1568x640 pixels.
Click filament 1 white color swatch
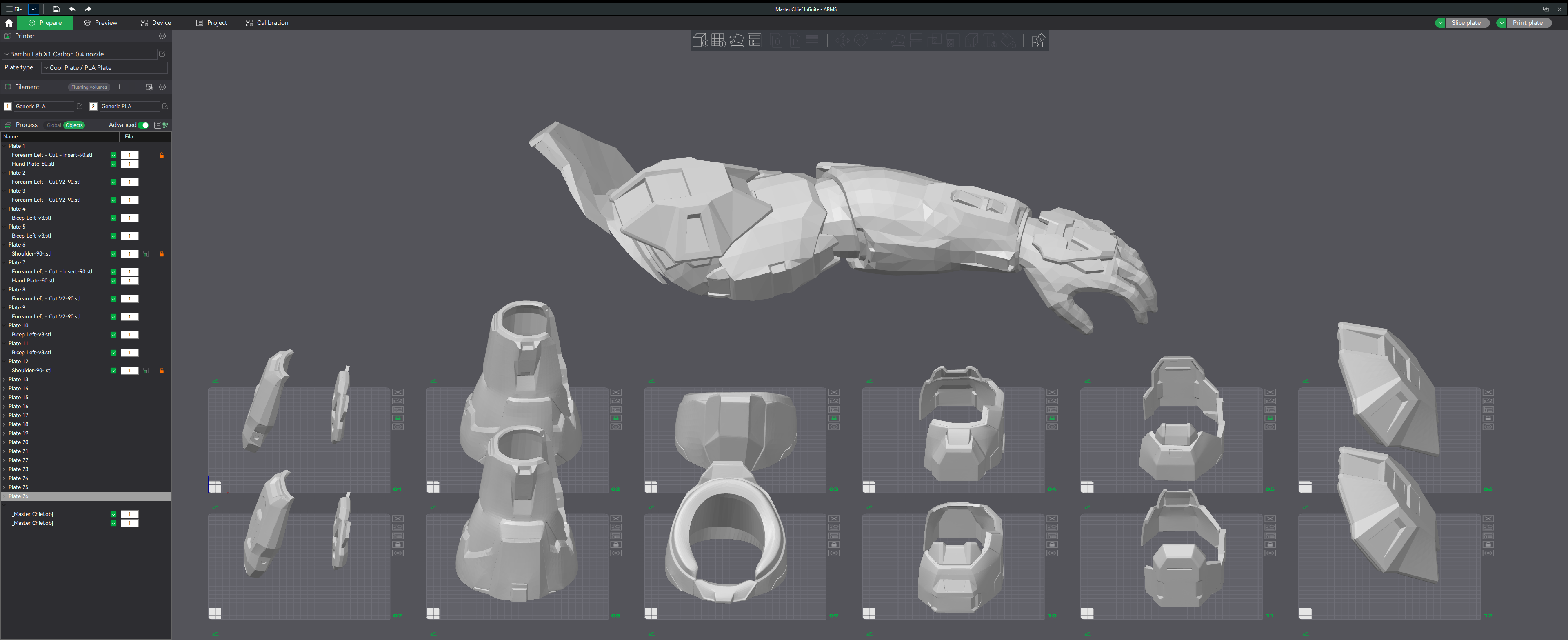click(7, 107)
